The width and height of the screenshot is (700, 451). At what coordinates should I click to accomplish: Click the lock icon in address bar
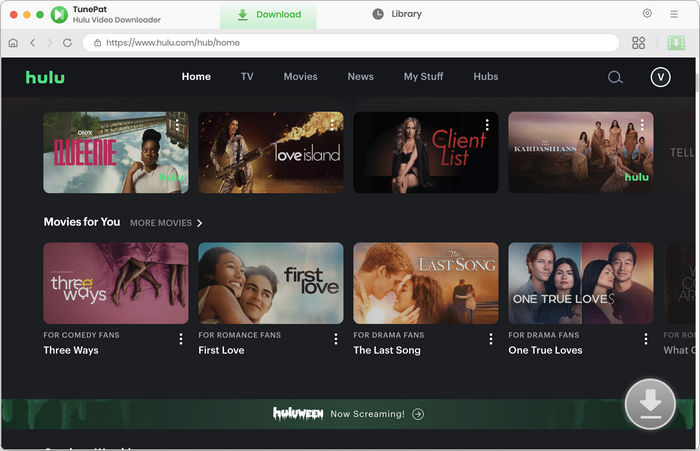click(x=97, y=43)
